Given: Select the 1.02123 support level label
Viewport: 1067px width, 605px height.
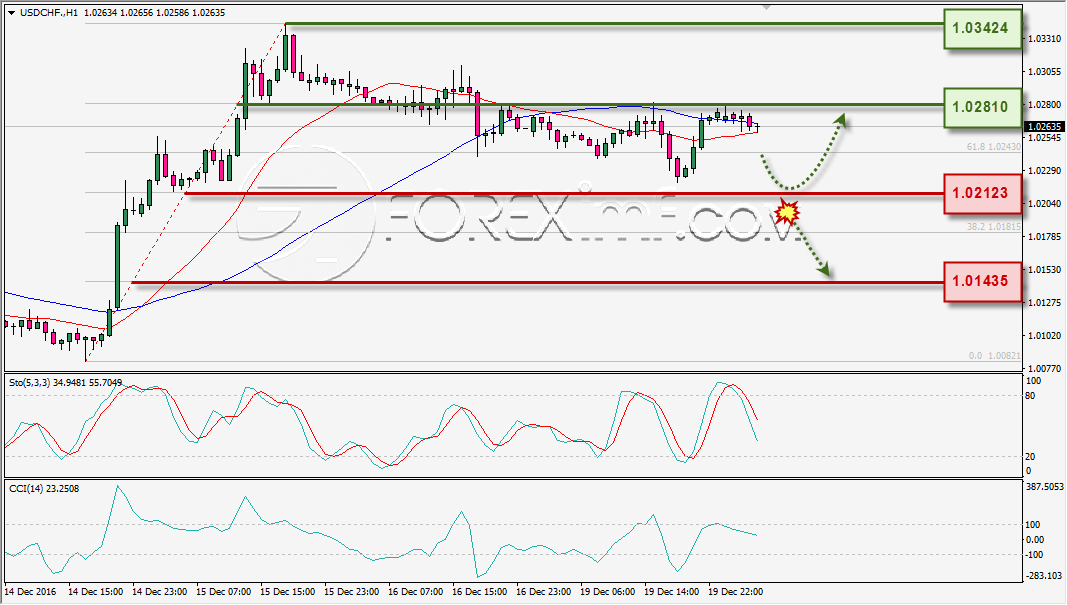Looking at the screenshot, I should (983, 193).
